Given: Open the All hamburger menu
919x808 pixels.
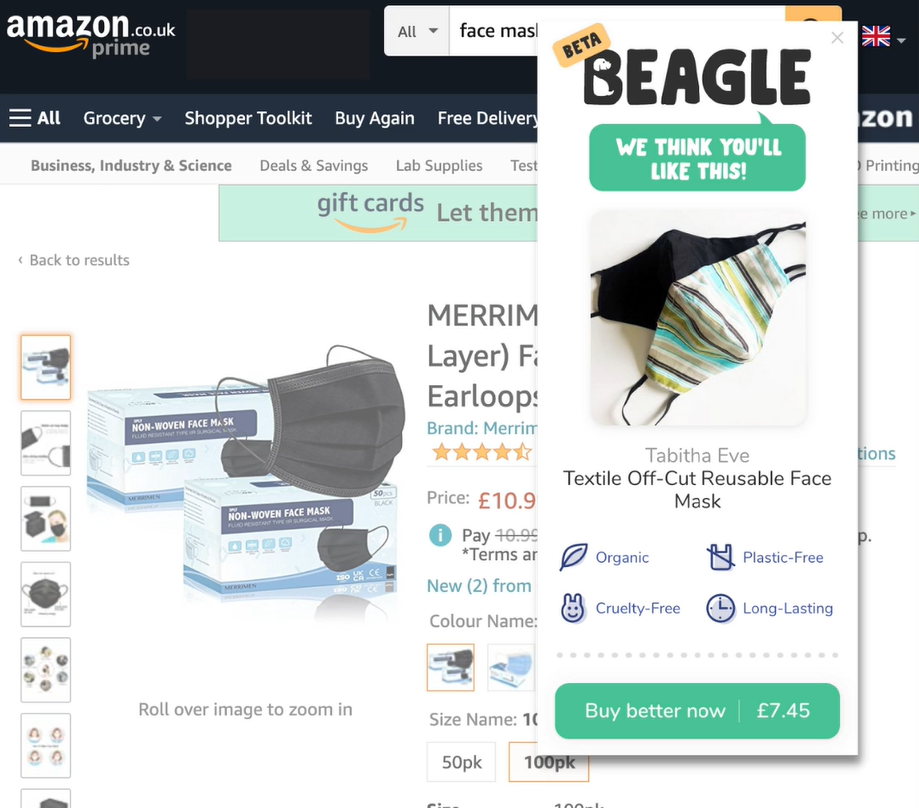Looking at the screenshot, I should (35, 118).
